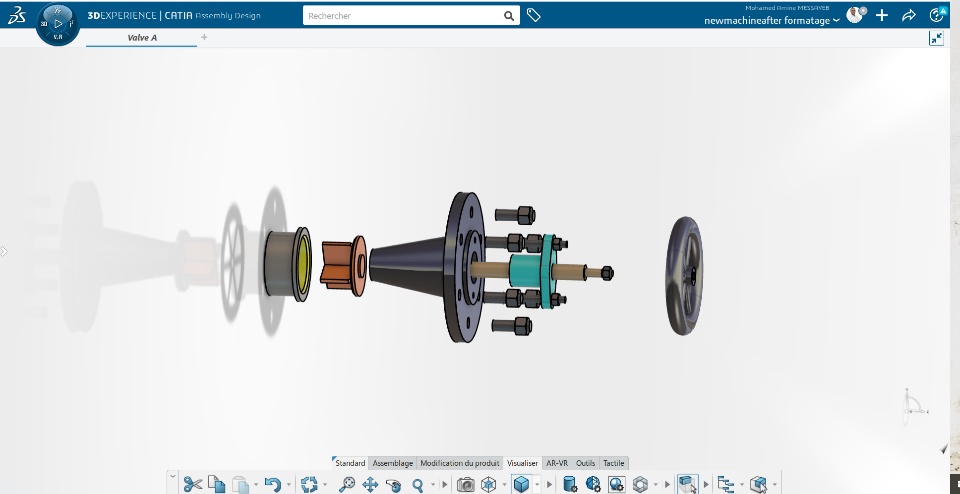The image size is (960, 494).
Task: Open the newmachineafter formatage workspace dropdown
Action: coord(771,21)
